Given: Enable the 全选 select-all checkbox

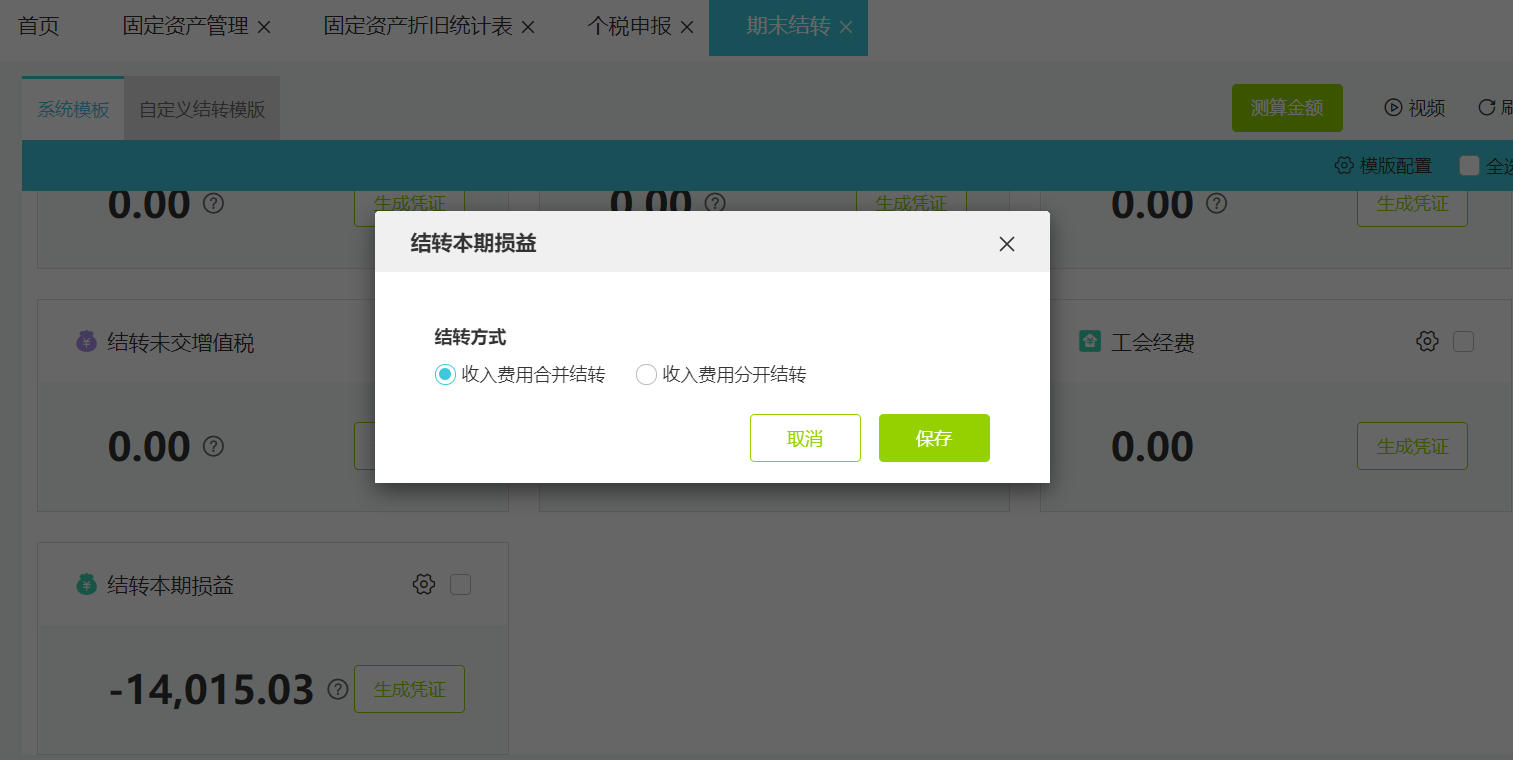Looking at the screenshot, I should point(1470,165).
